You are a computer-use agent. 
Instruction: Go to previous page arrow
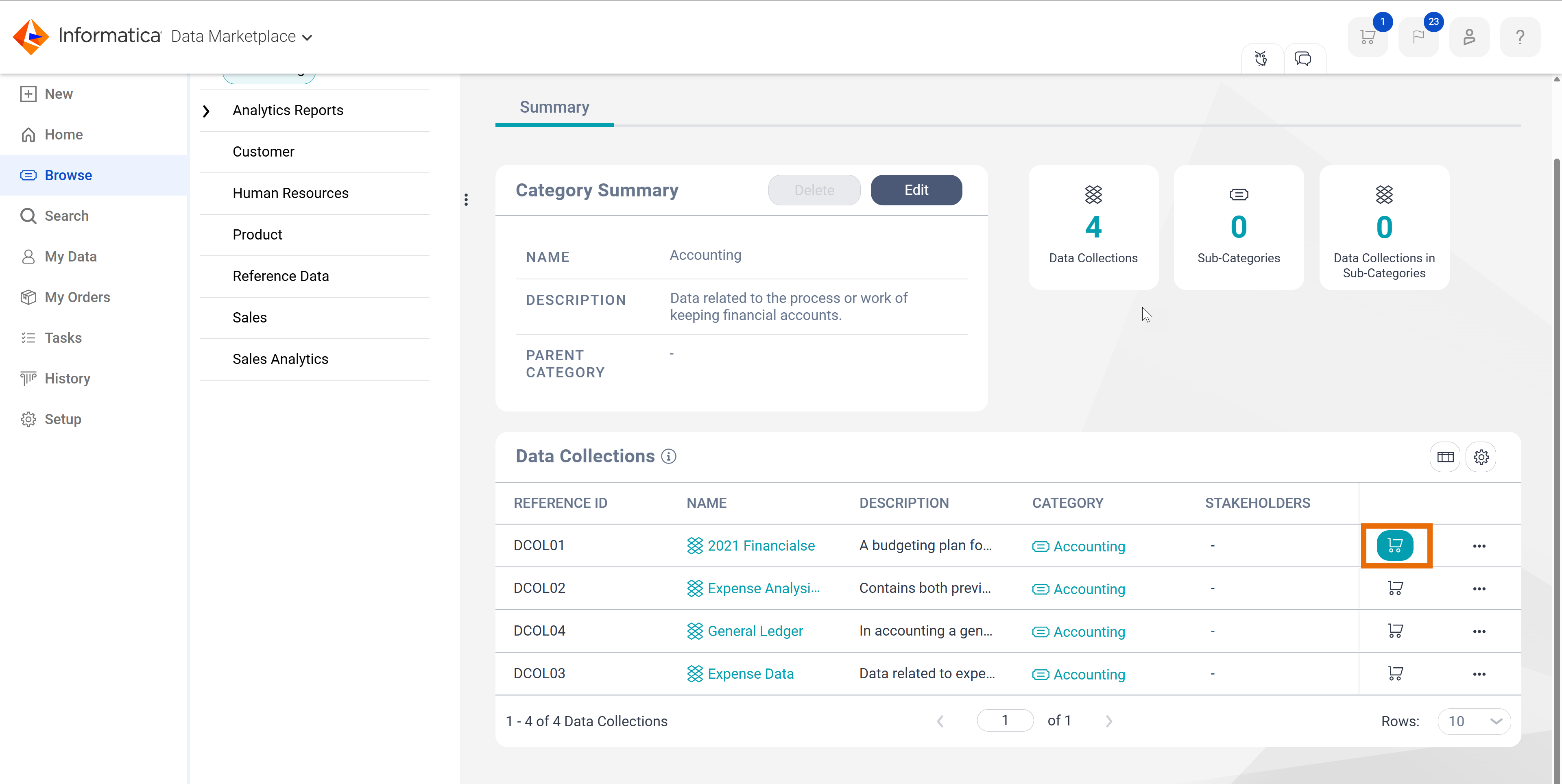940,721
